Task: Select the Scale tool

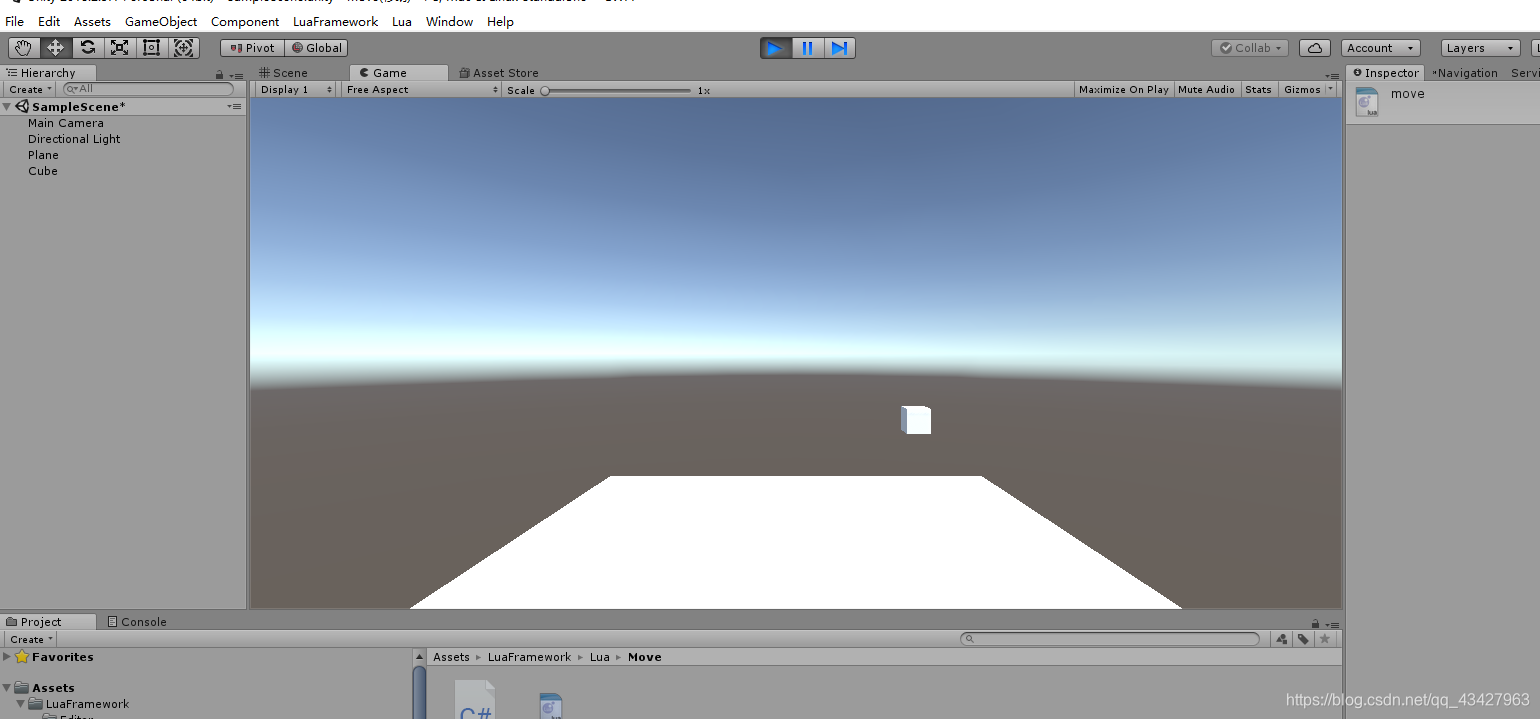Action: point(120,48)
